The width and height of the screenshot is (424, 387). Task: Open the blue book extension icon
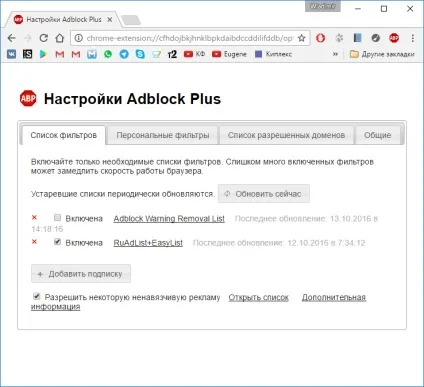(x=358, y=38)
